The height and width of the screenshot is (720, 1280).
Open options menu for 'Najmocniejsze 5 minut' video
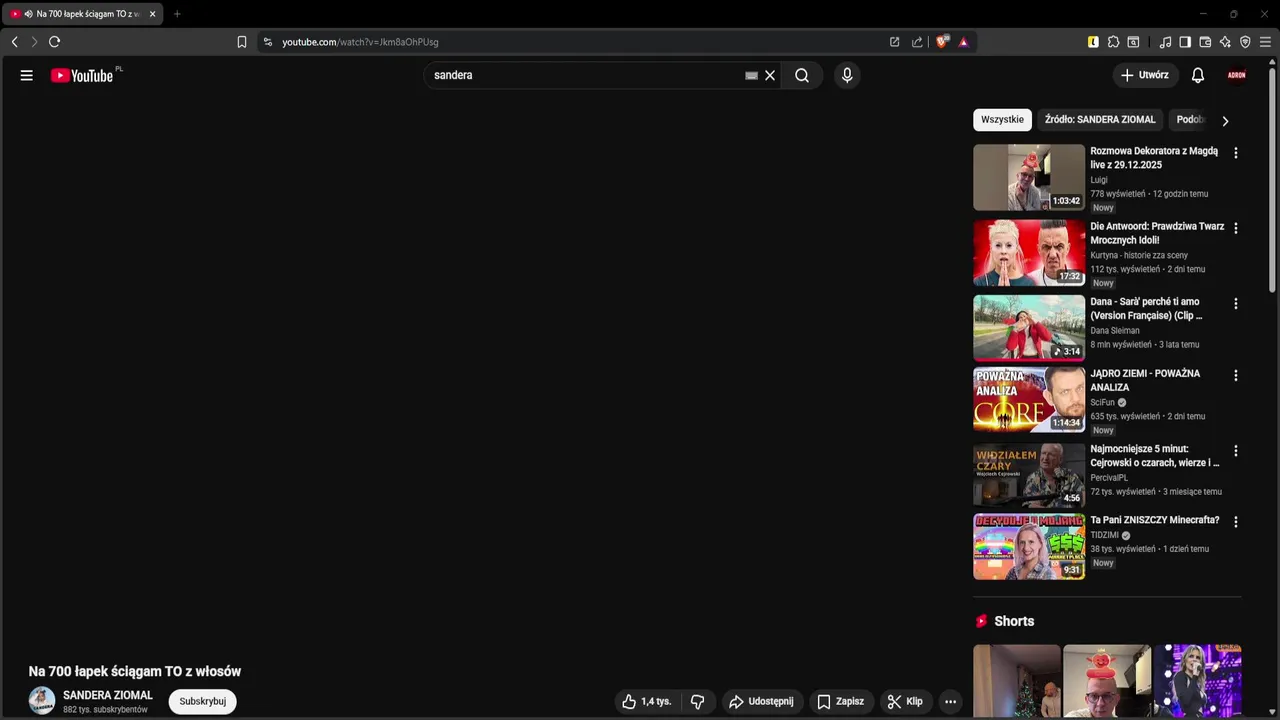(x=1235, y=451)
